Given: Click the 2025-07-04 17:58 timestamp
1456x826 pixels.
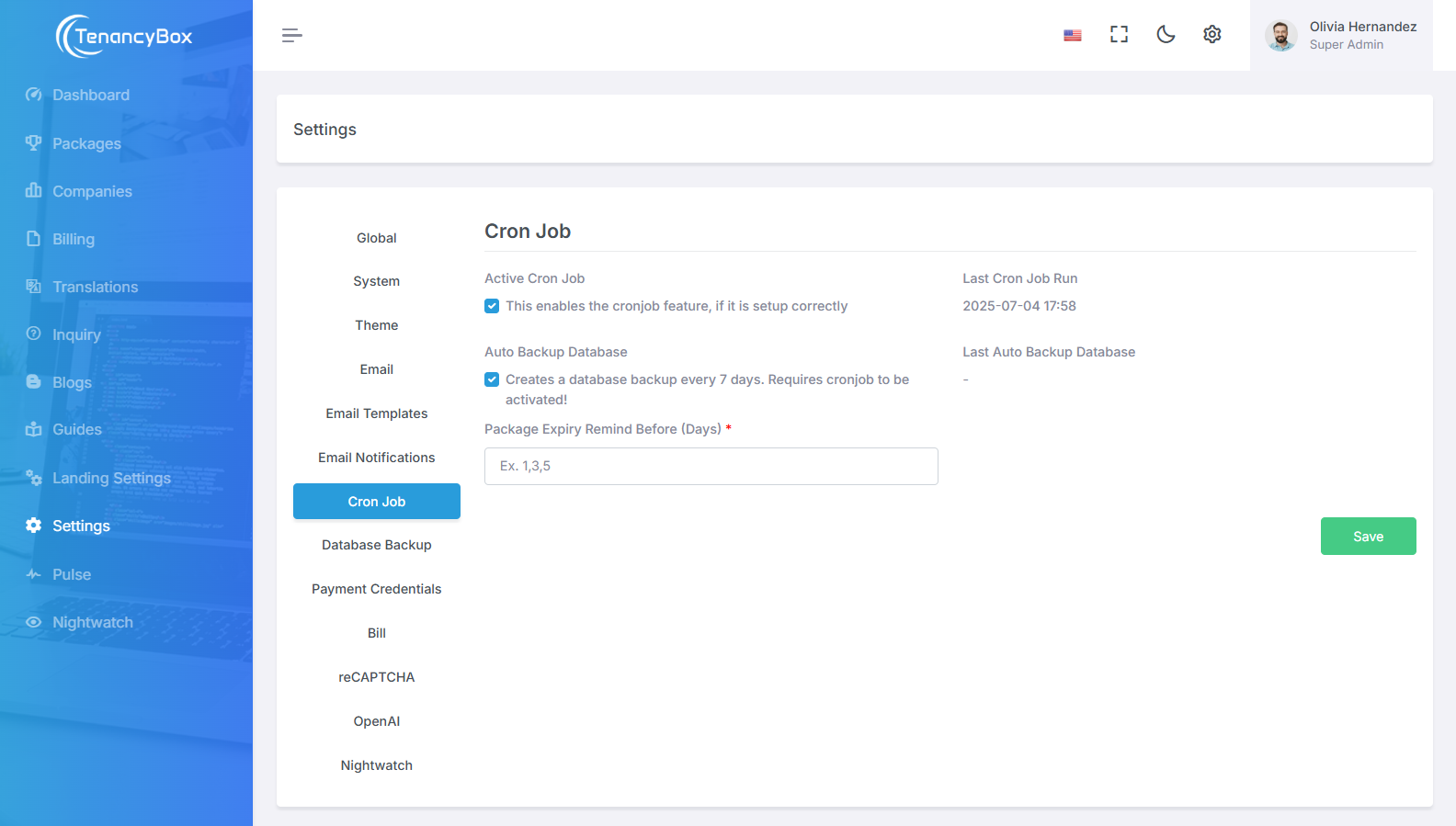Looking at the screenshot, I should [1019, 306].
